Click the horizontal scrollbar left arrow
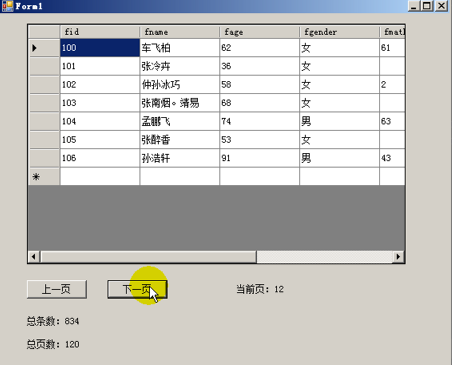 [33, 257]
